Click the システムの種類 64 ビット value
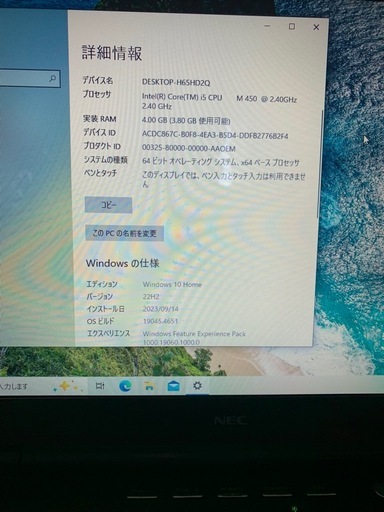Screen dimensions: 384x512 click(x=221, y=162)
